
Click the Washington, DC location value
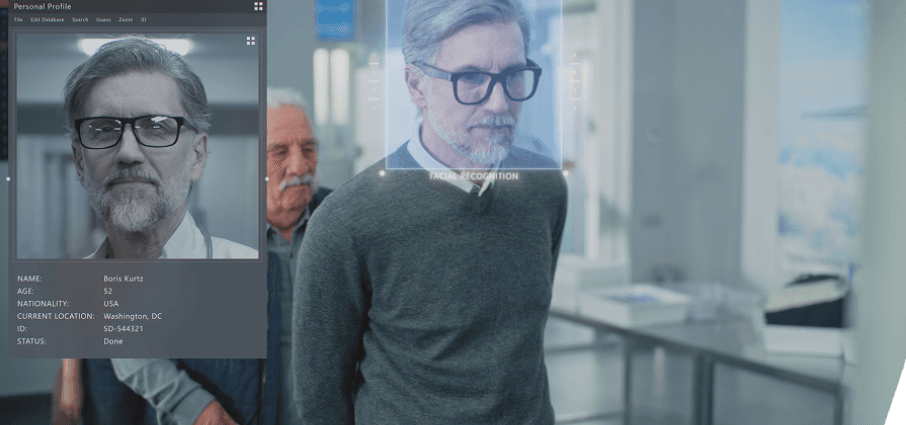tap(132, 316)
